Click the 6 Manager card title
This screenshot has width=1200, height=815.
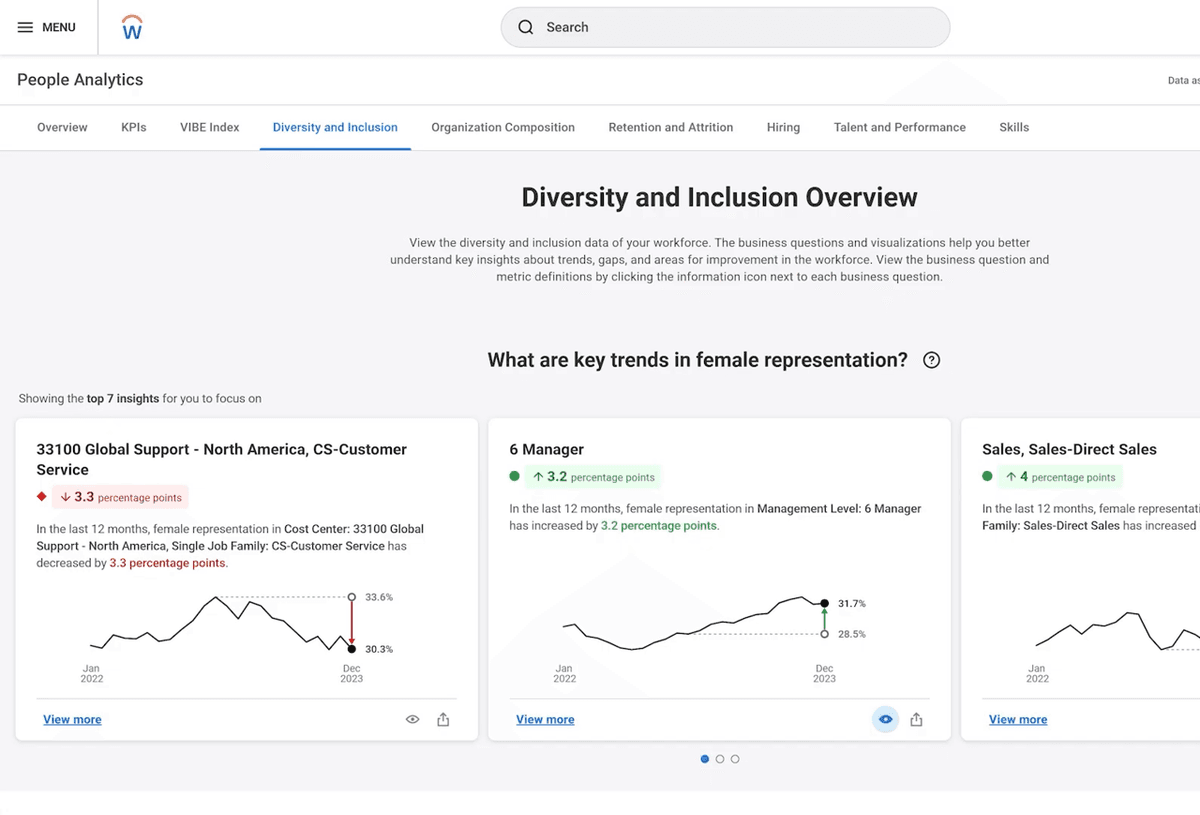click(x=546, y=449)
